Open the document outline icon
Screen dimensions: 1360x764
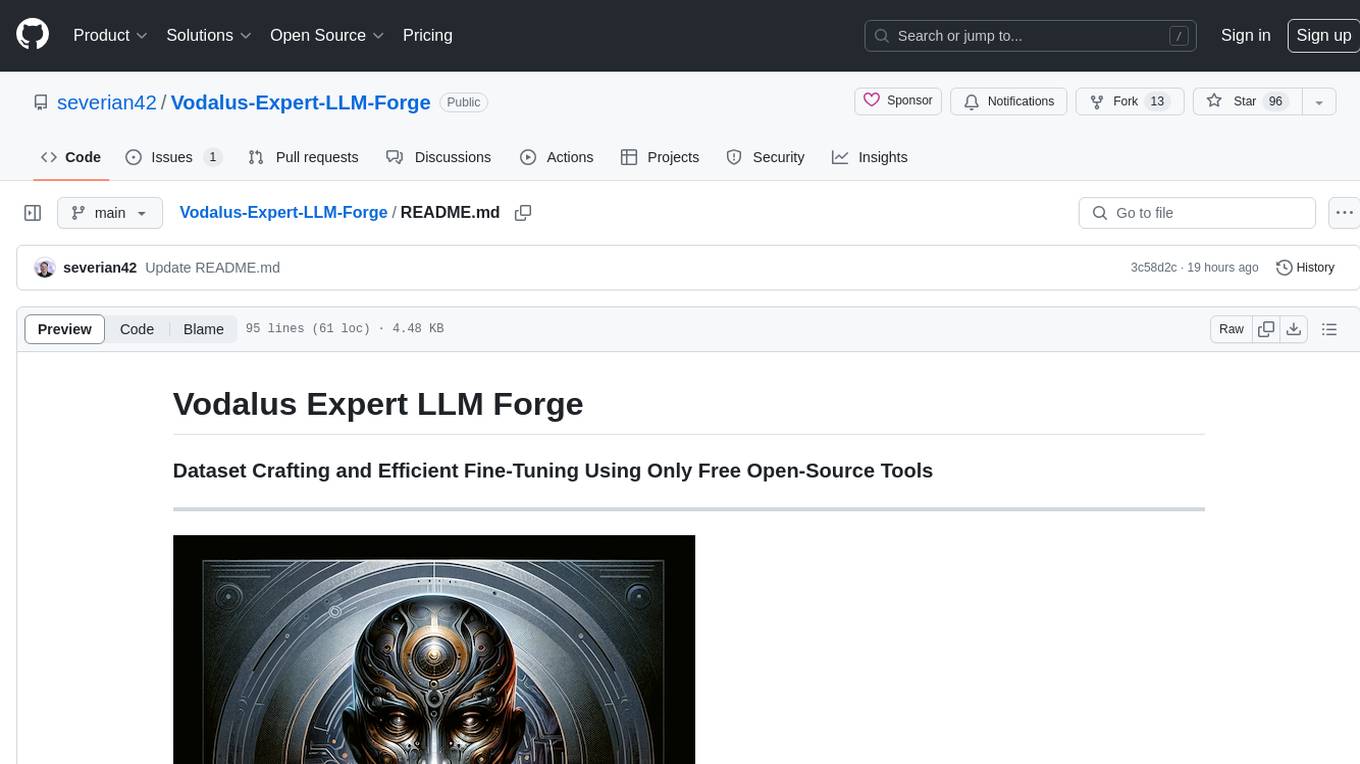(1329, 329)
